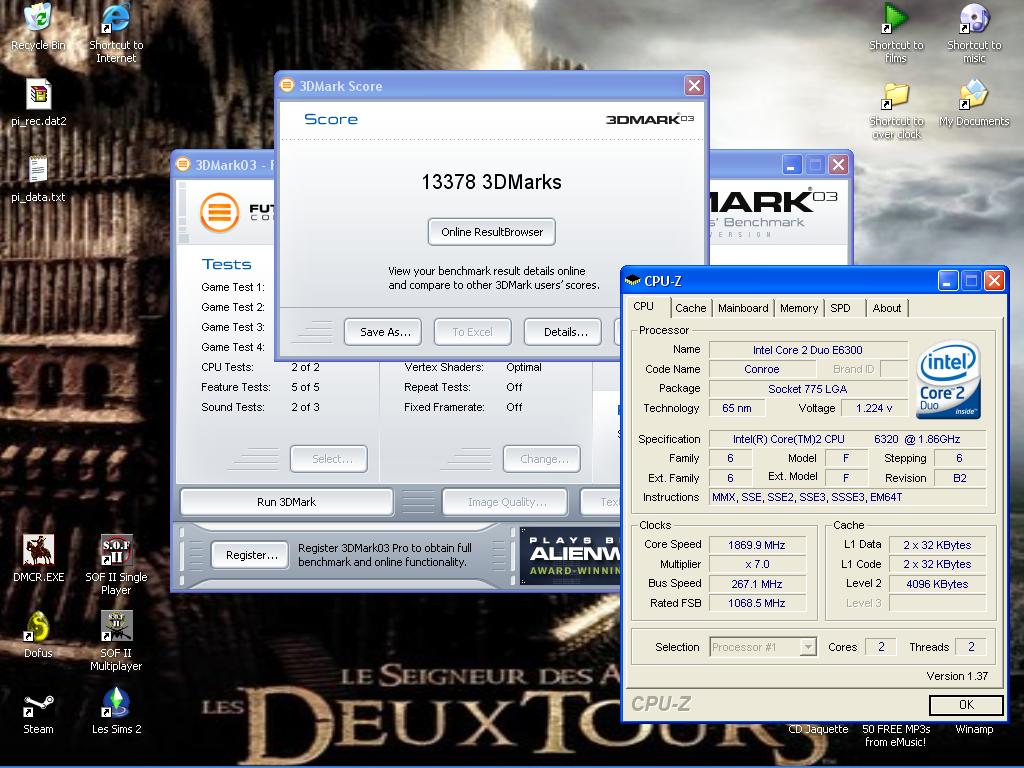
Task: Click the Intel Core 2 Duo logo
Action: pos(948,379)
